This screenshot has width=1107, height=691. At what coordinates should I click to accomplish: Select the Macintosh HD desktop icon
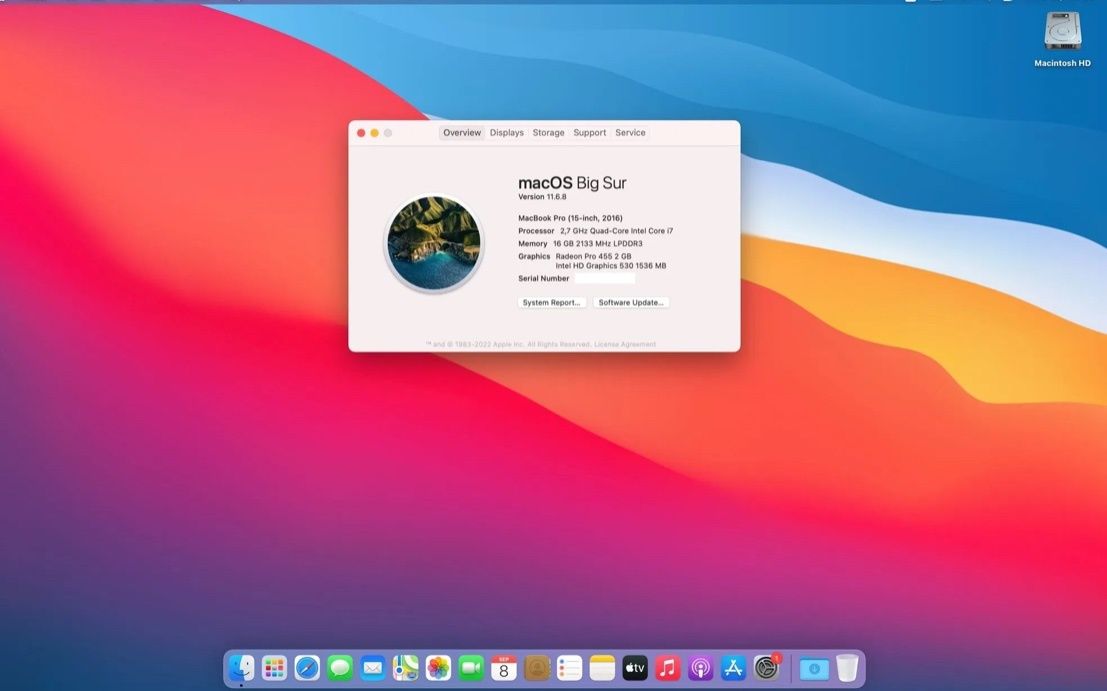pyautogui.click(x=1063, y=39)
